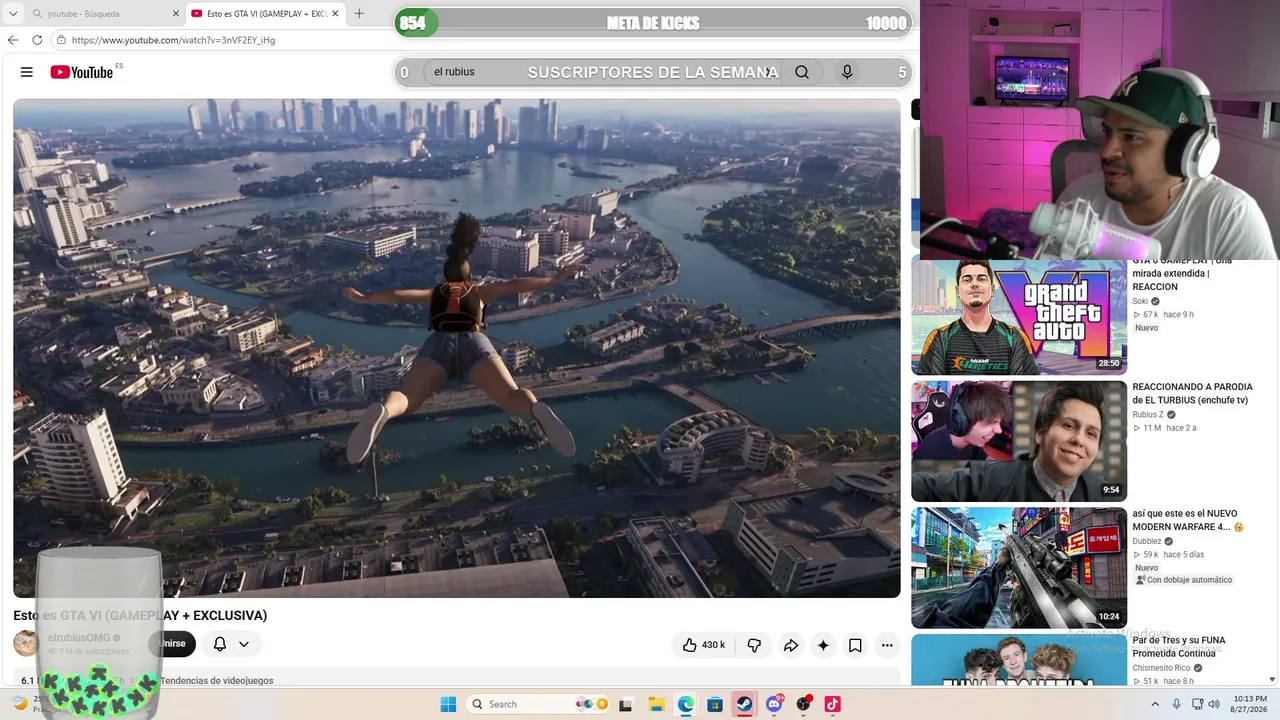1280x720 pixels.
Task: Open the Rubius Z channel link
Action: 1148,414
